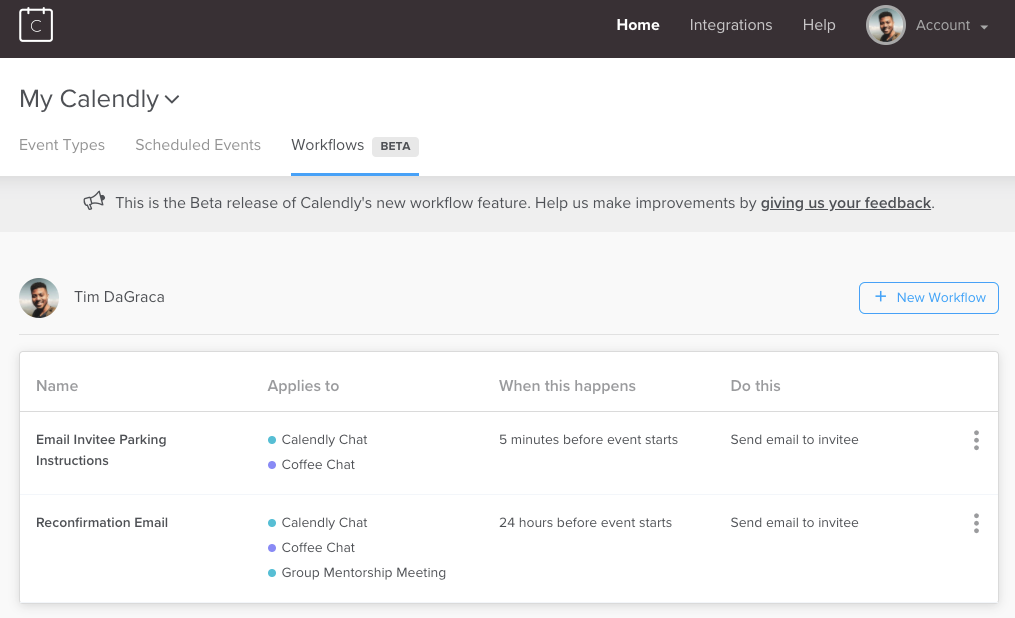
Task: Click the When this happens header
Action: (x=567, y=386)
